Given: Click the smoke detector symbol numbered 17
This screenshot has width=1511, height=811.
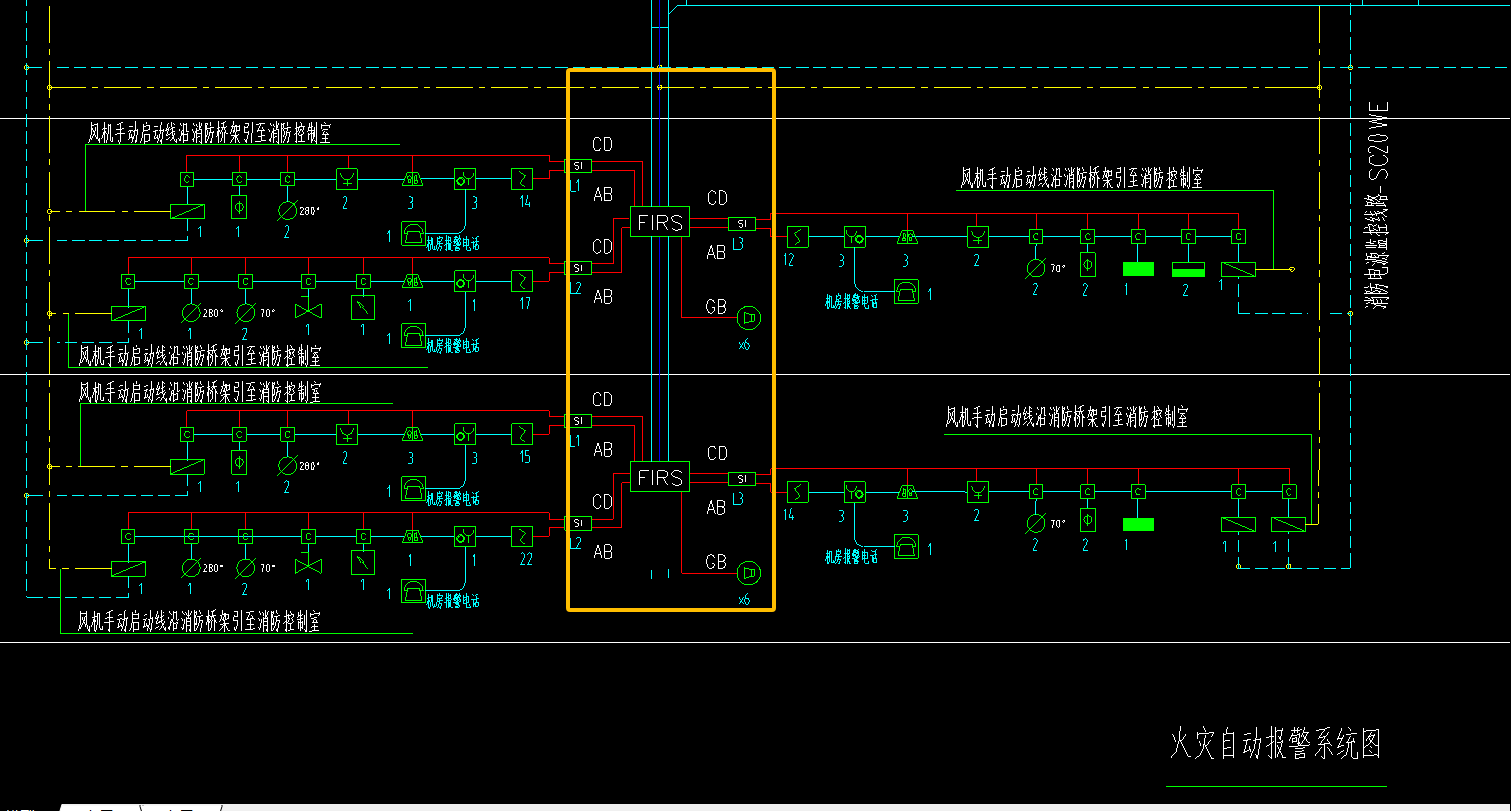Looking at the screenshot, I should [x=523, y=279].
